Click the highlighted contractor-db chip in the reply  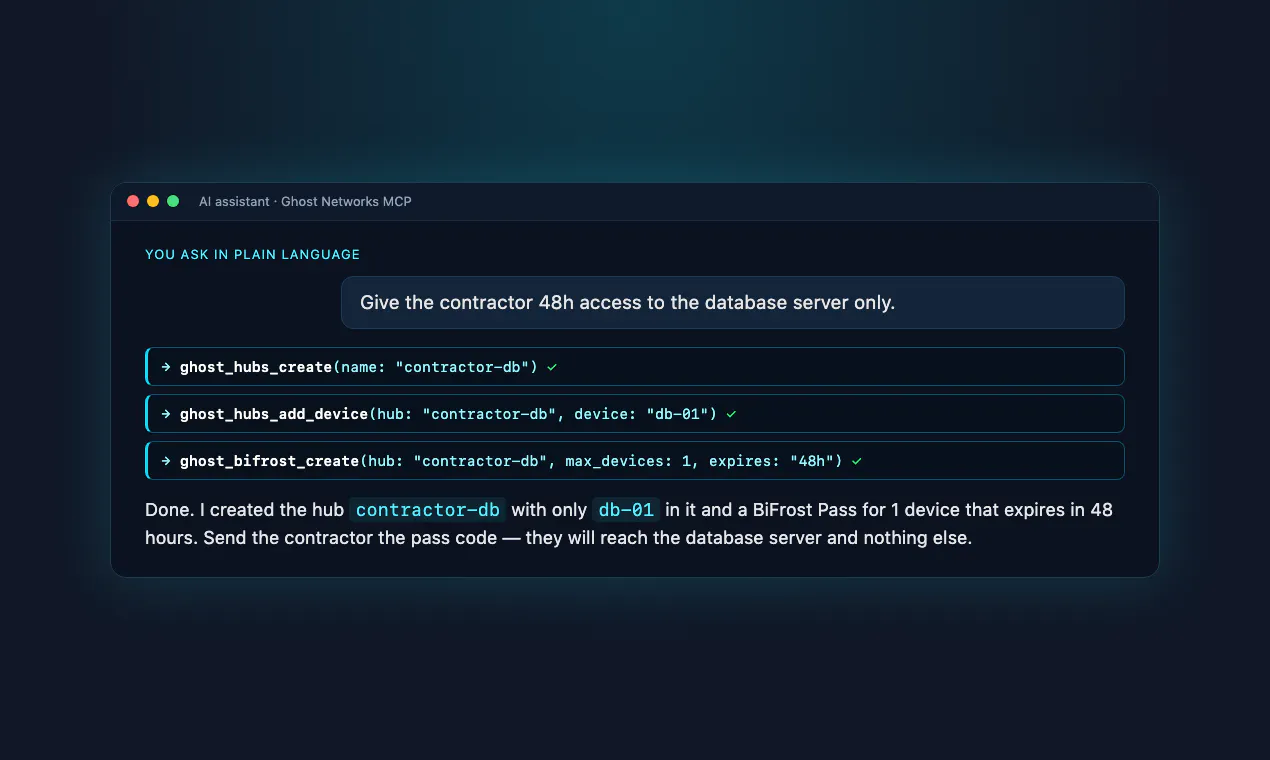[x=428, y=510]
